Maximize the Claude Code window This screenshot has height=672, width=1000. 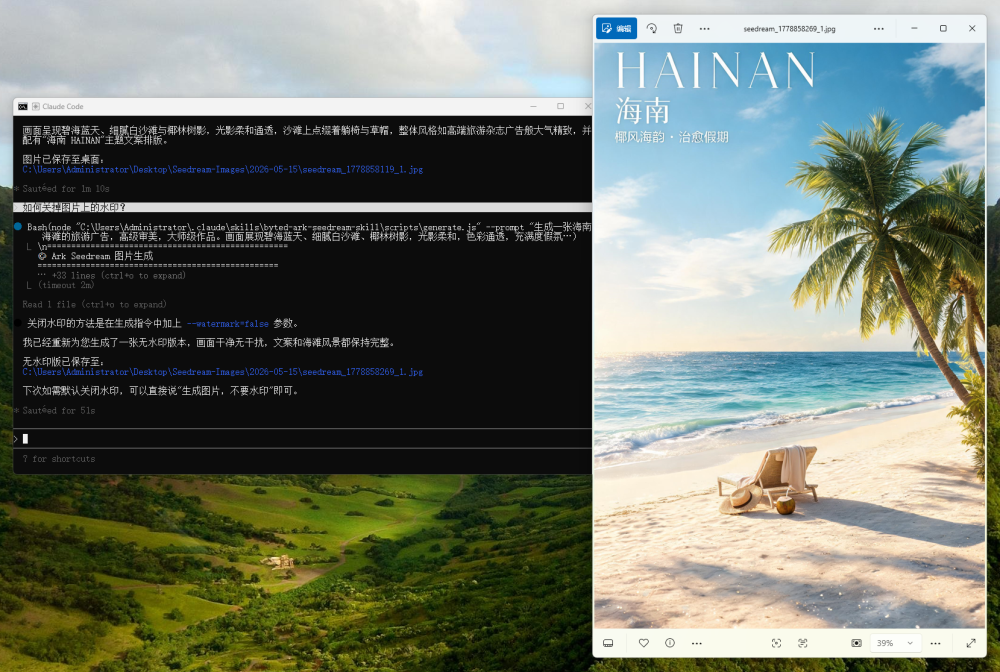[x=561, y=106]
